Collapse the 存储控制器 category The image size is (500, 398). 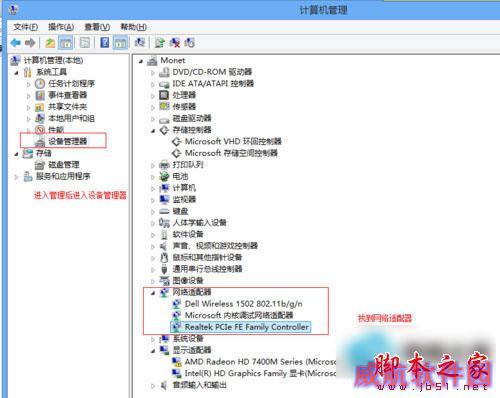point(153,131)
